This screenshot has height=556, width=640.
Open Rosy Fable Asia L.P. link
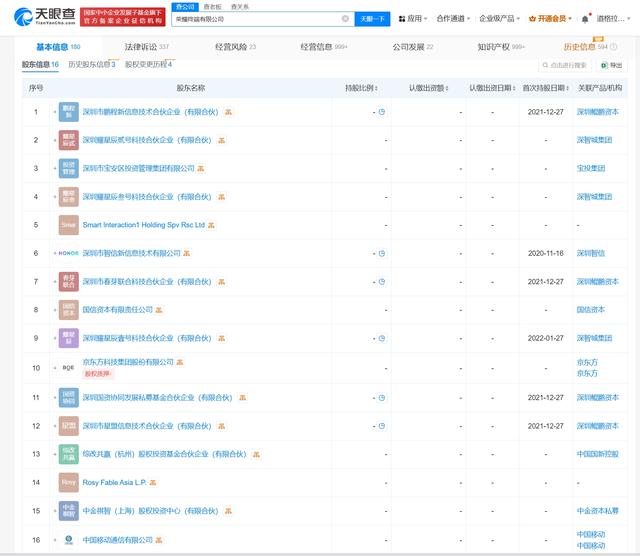[114, 483]
